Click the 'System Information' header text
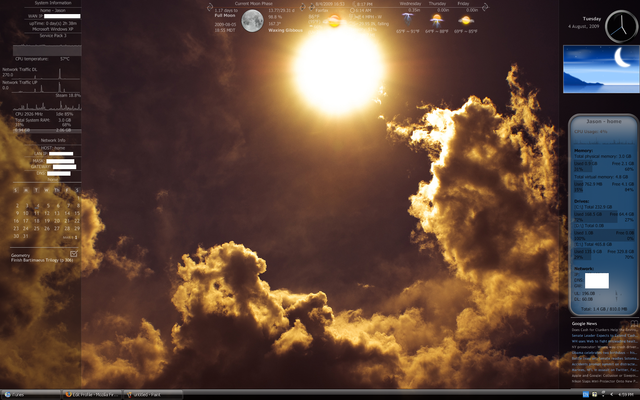The width and height of the screenshot is (640, 400). coord(53,3)
